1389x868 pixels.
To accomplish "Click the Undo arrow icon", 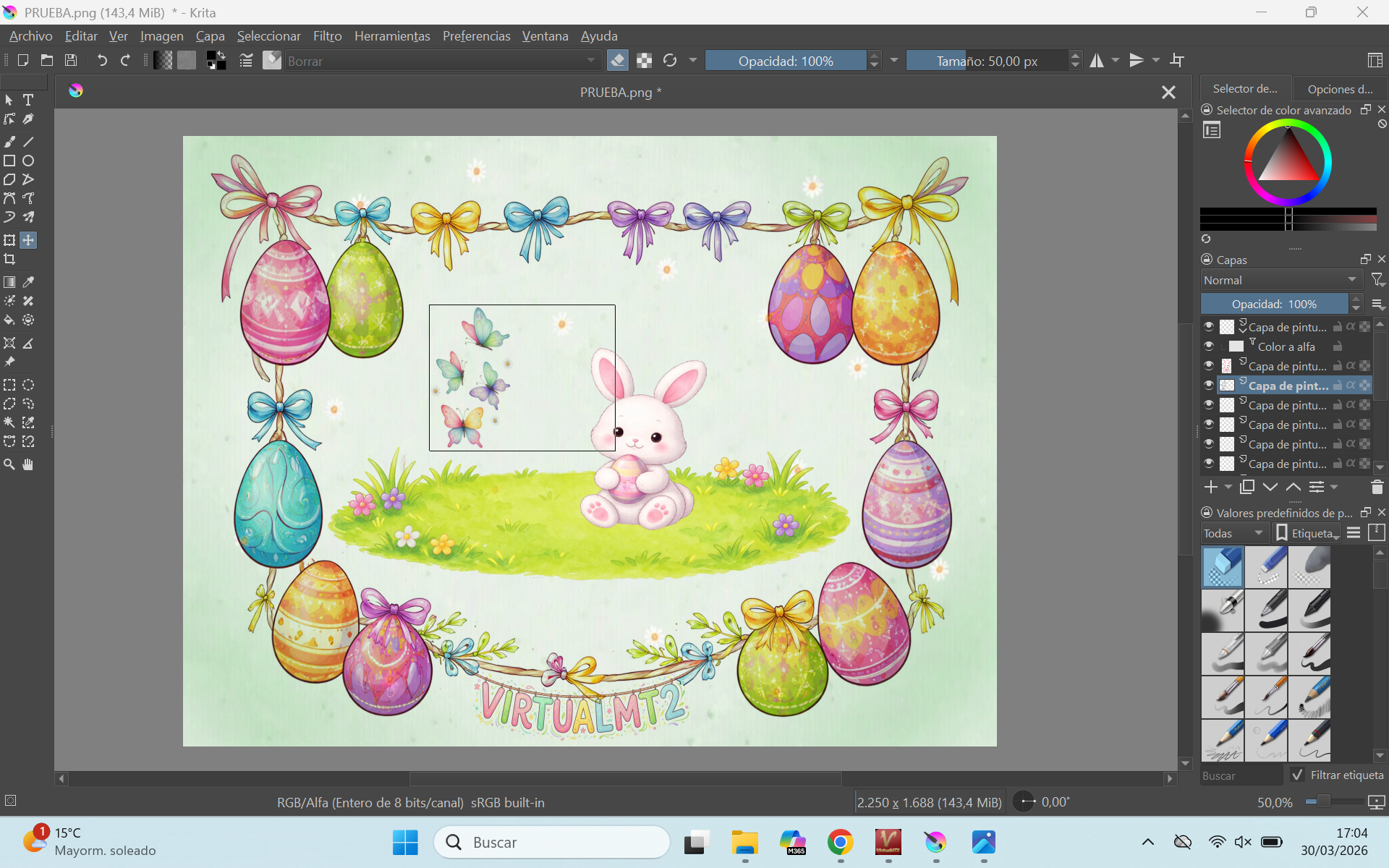I will click(x=102, y=61).
